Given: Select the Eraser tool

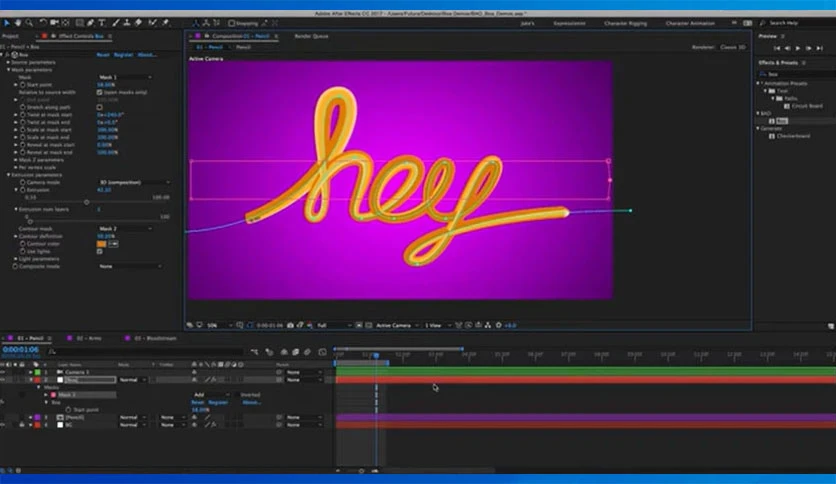Looking at the screenshot, I should [138, 23].
